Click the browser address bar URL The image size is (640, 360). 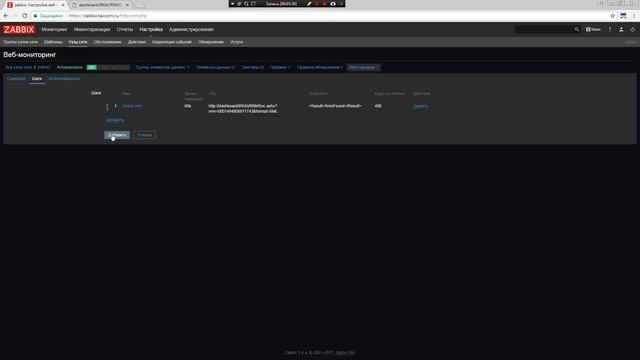pyautogui.click(x=108, y=16)
